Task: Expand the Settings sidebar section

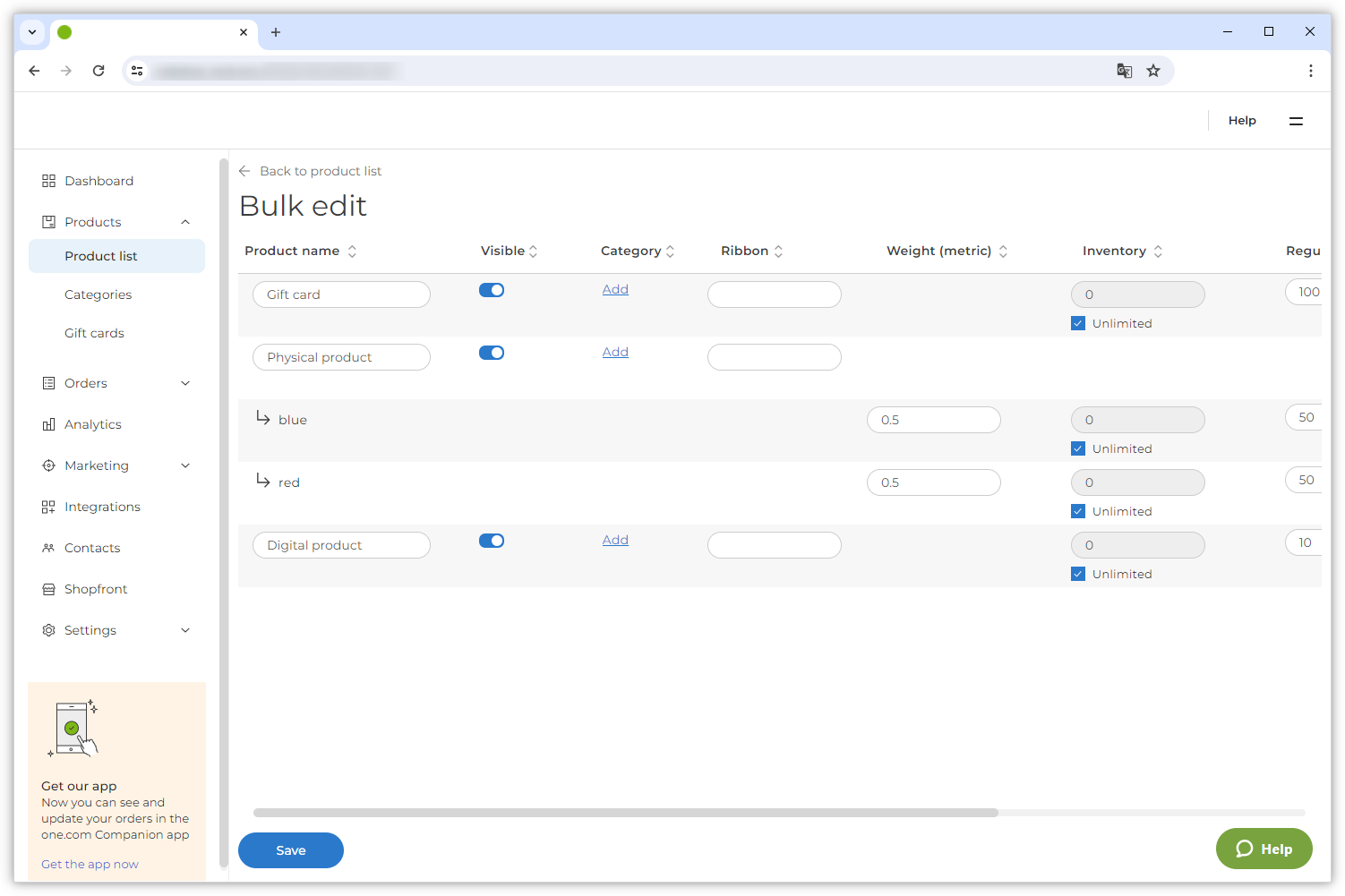Action: pos(185,630)
